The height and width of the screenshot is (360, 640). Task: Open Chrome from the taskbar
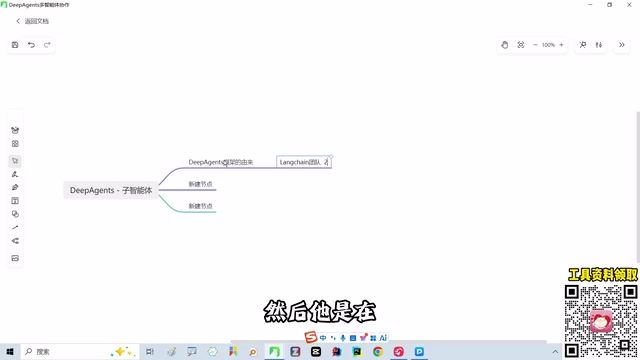pos(378,351)
